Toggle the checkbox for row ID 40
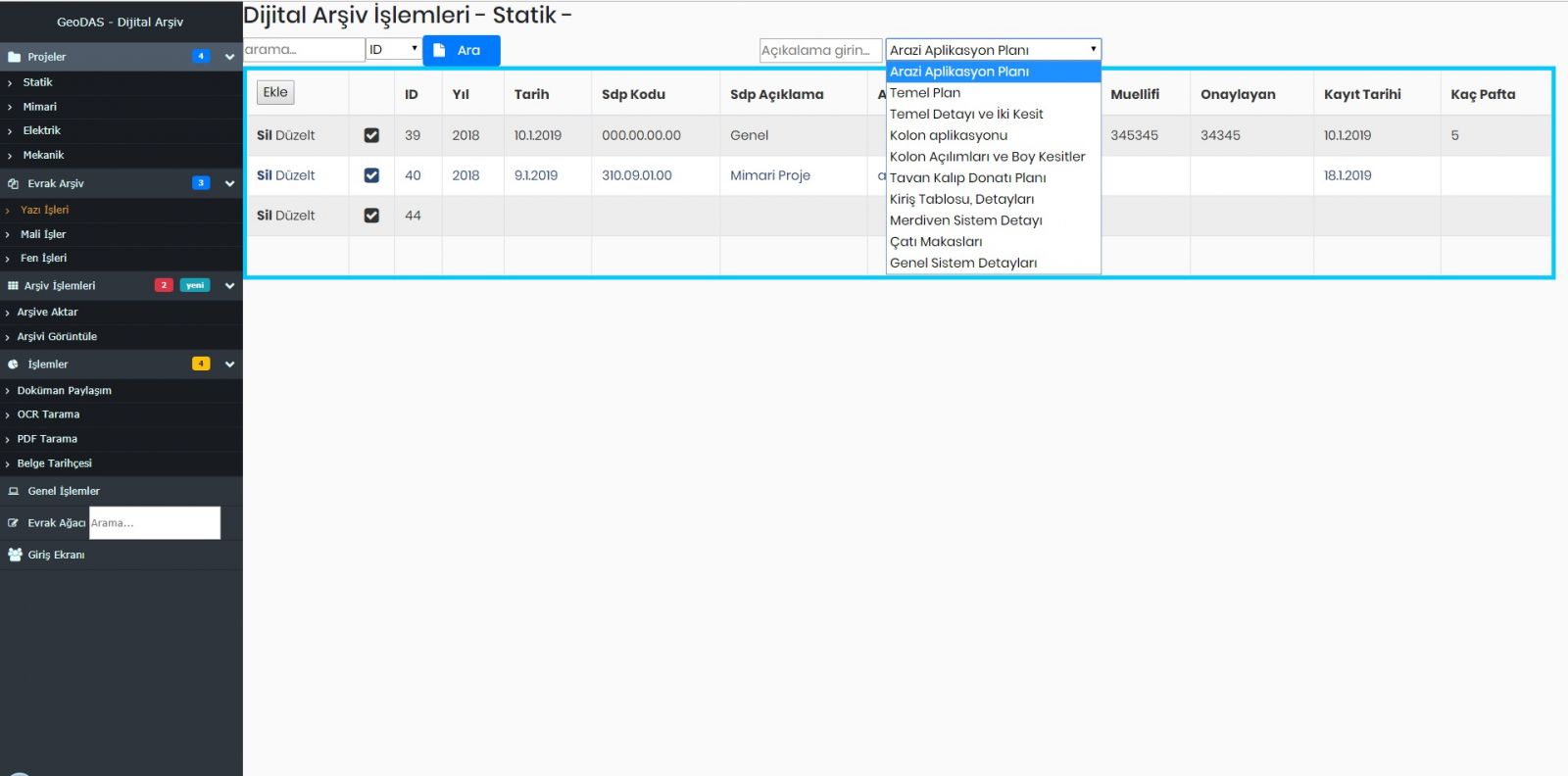 pyautogui.click(x=371, y=175)
